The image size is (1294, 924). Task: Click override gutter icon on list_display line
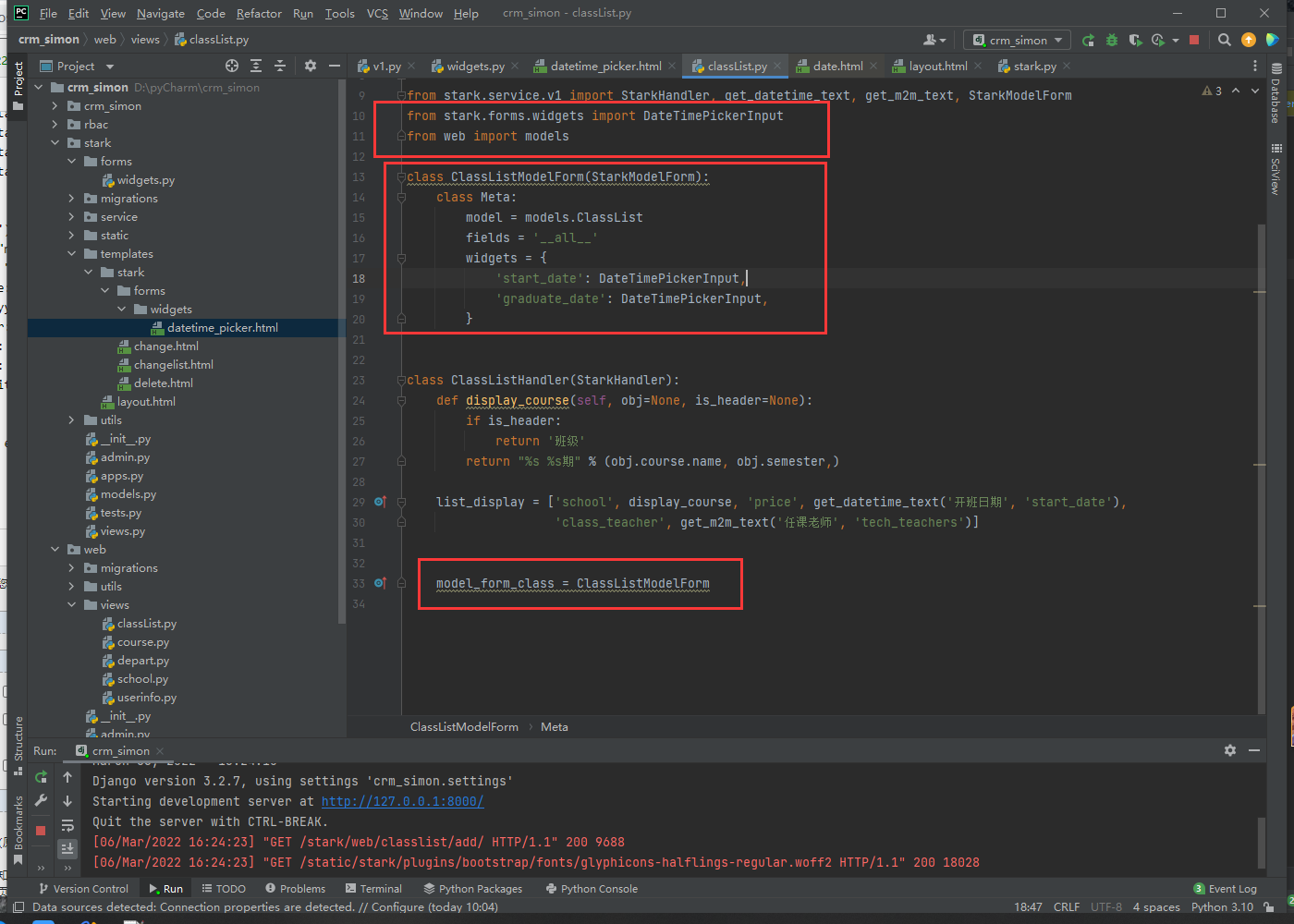(380, 502)
